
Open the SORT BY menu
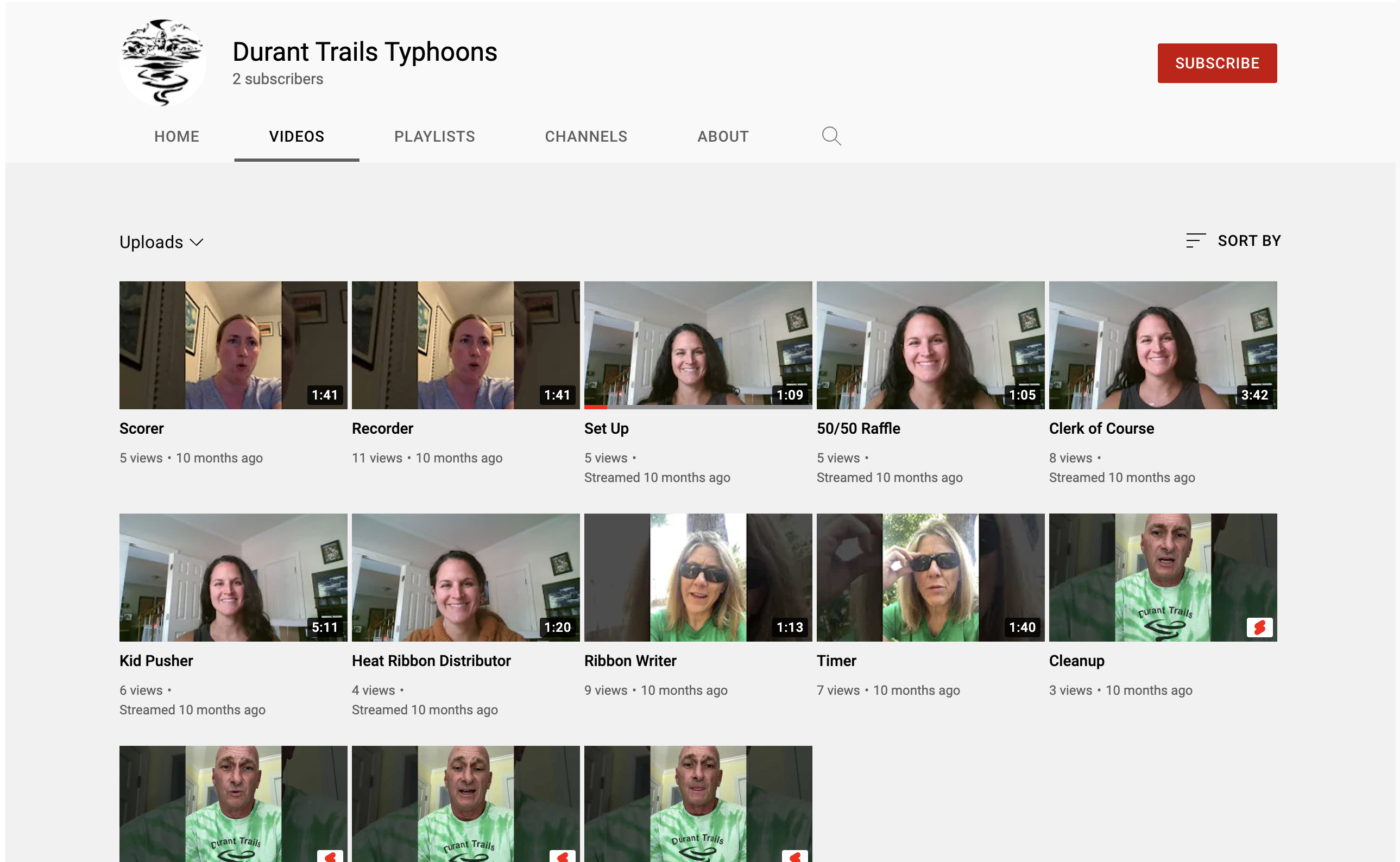click(1233, 240)
